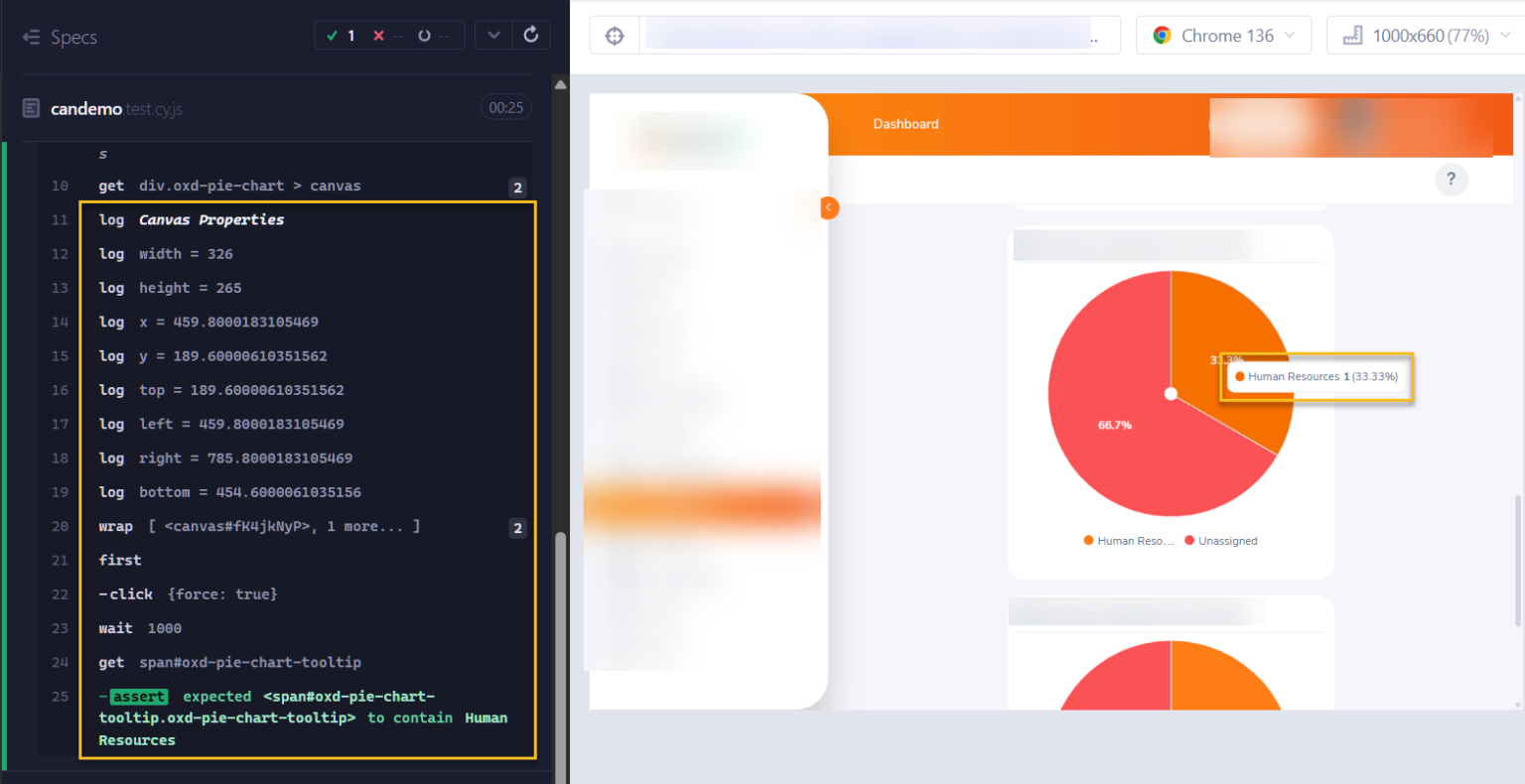Toggle the Human Resources legend entry

tap(1128, 540)
